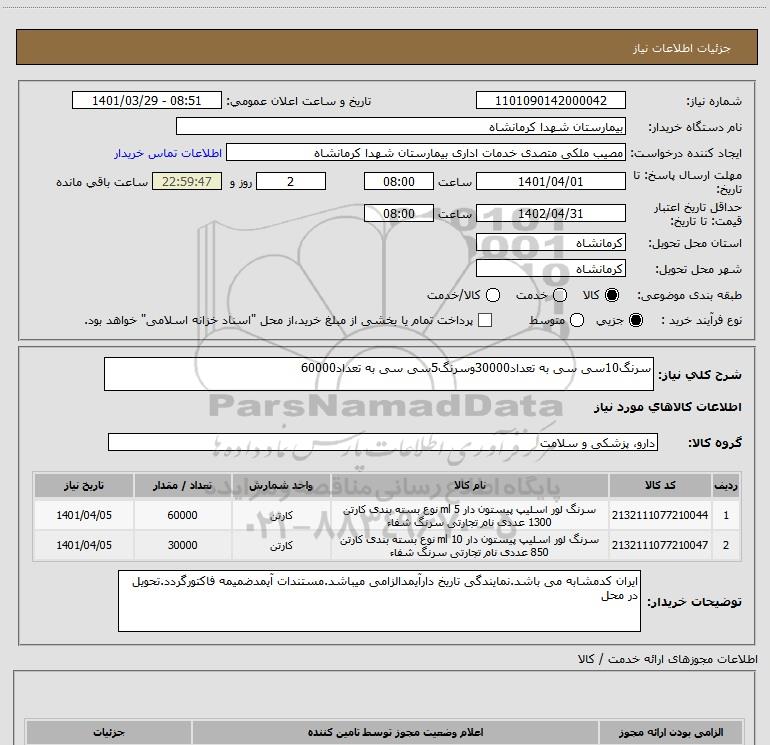Click the اعلام وضعیت مجوز توسط تامین کننده header
770x745 pixels.
[395, 732]
